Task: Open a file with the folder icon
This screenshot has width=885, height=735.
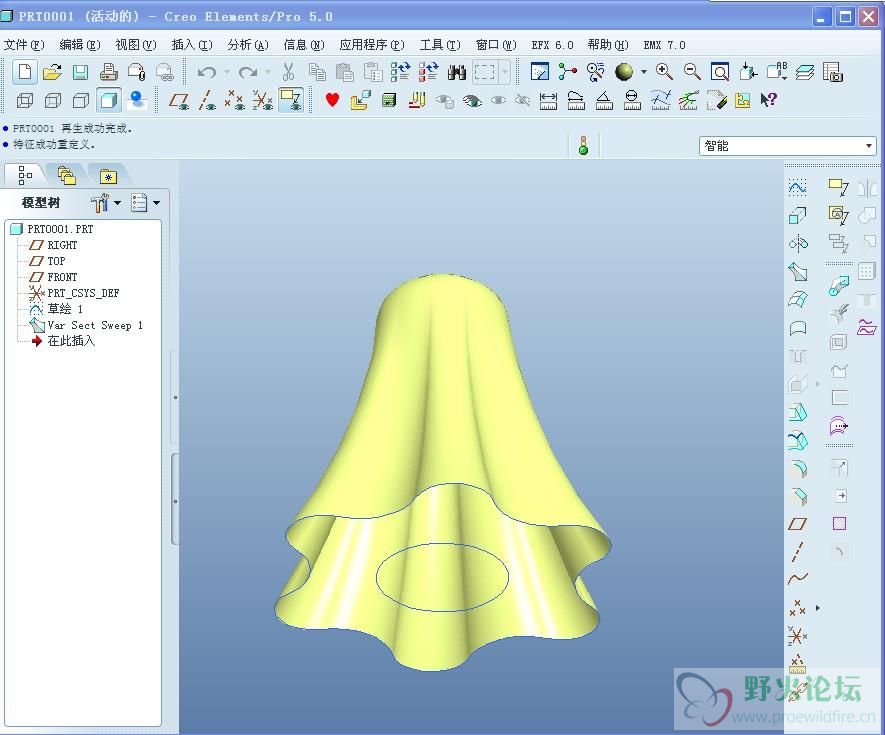Action: [52, 72]
